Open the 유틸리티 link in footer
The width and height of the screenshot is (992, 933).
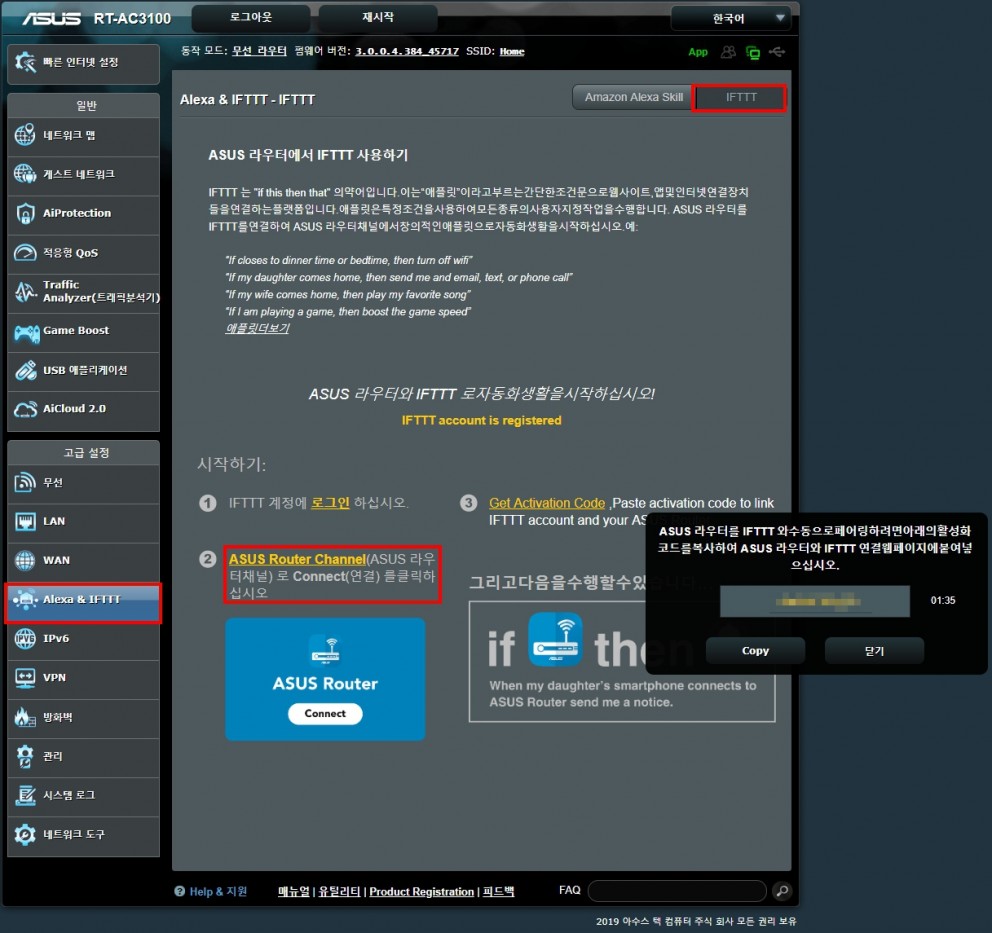tap(339, 891)
